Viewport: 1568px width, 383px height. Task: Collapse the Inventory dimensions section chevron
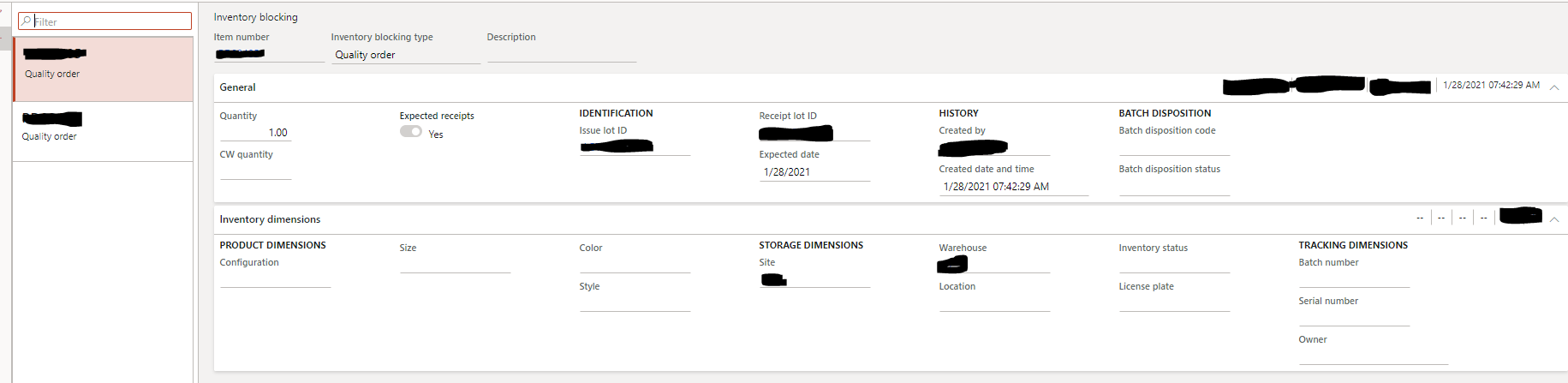pyautogui.click(x=1554, y=219)
